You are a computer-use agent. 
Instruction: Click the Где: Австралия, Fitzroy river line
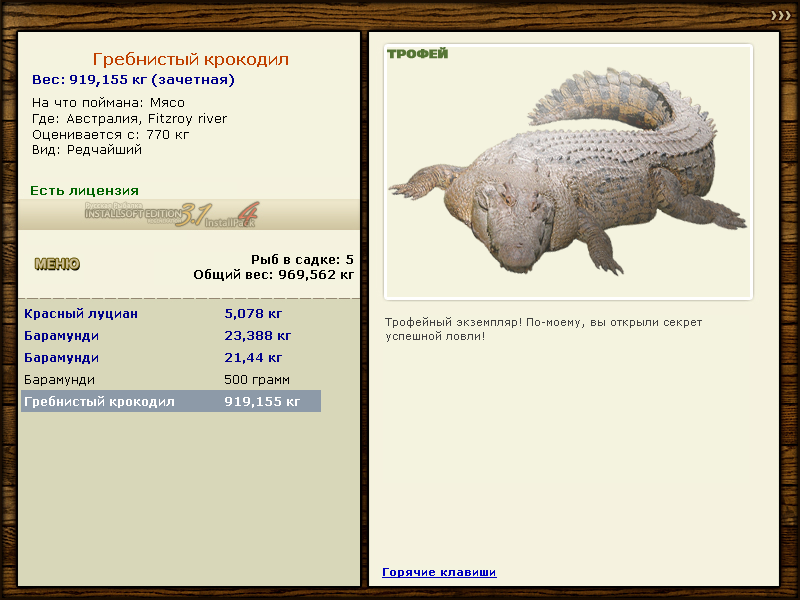point(129,118)
